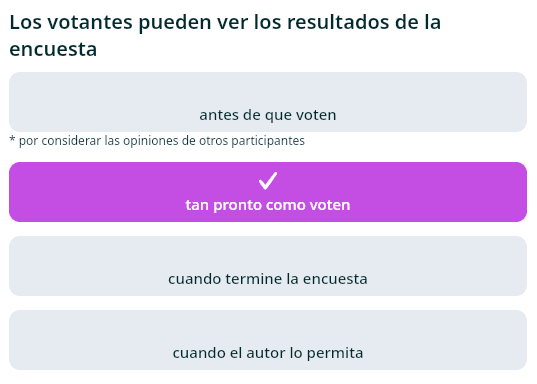This screenshot has height=384, width=537.
Task: Click the 'cuando el autor lo permita' text
Action: [x=268, y=353]
